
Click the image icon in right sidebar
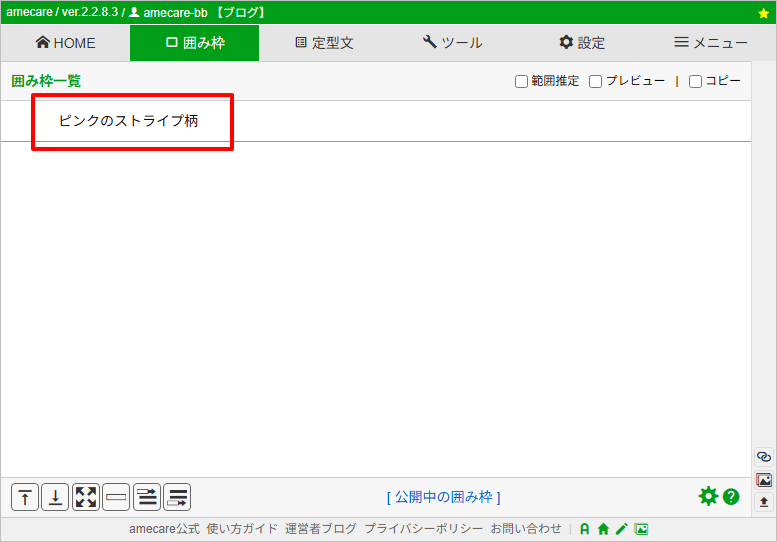[764, 479]
